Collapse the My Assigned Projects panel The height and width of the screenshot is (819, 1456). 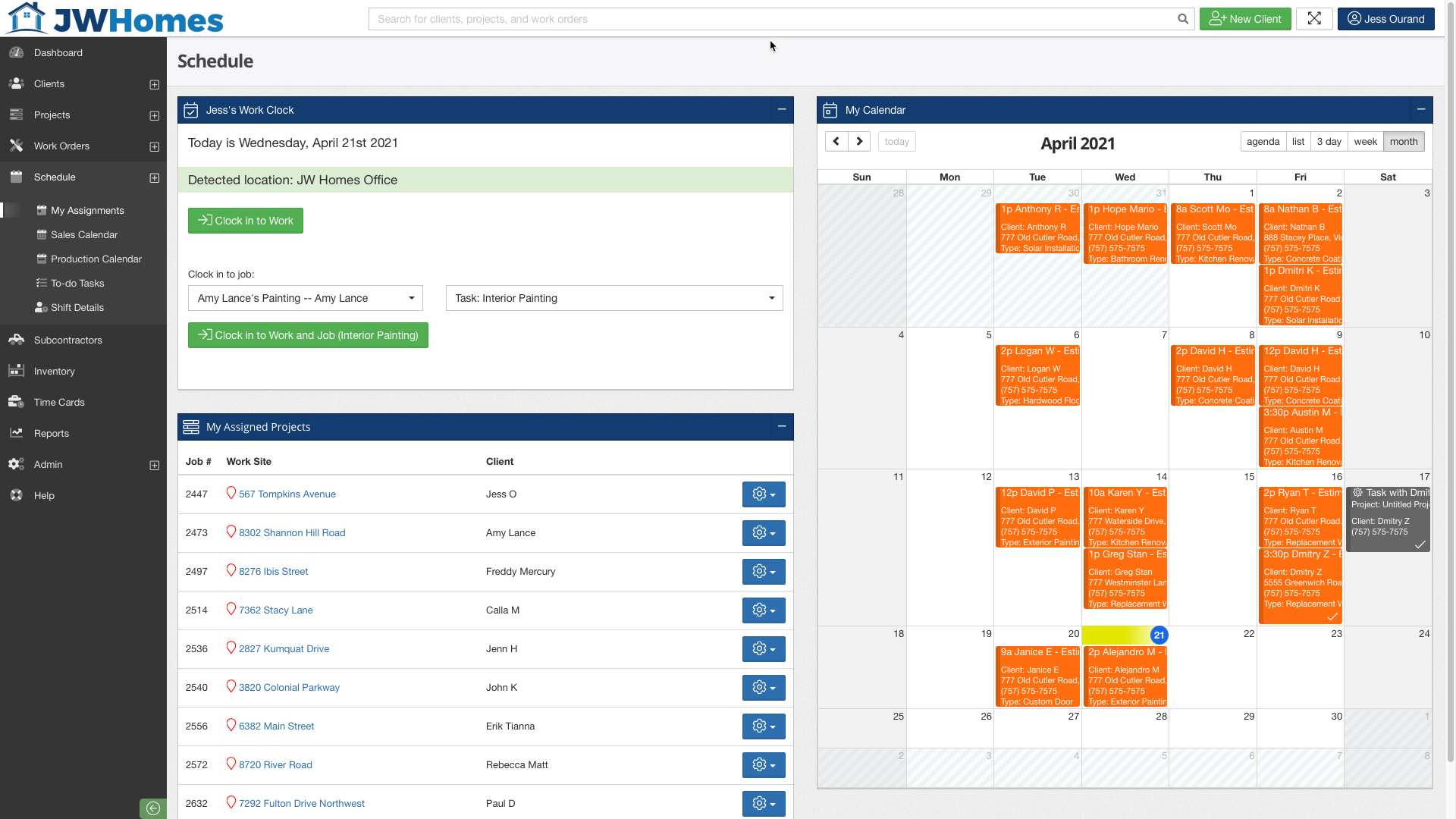point(781,426)
